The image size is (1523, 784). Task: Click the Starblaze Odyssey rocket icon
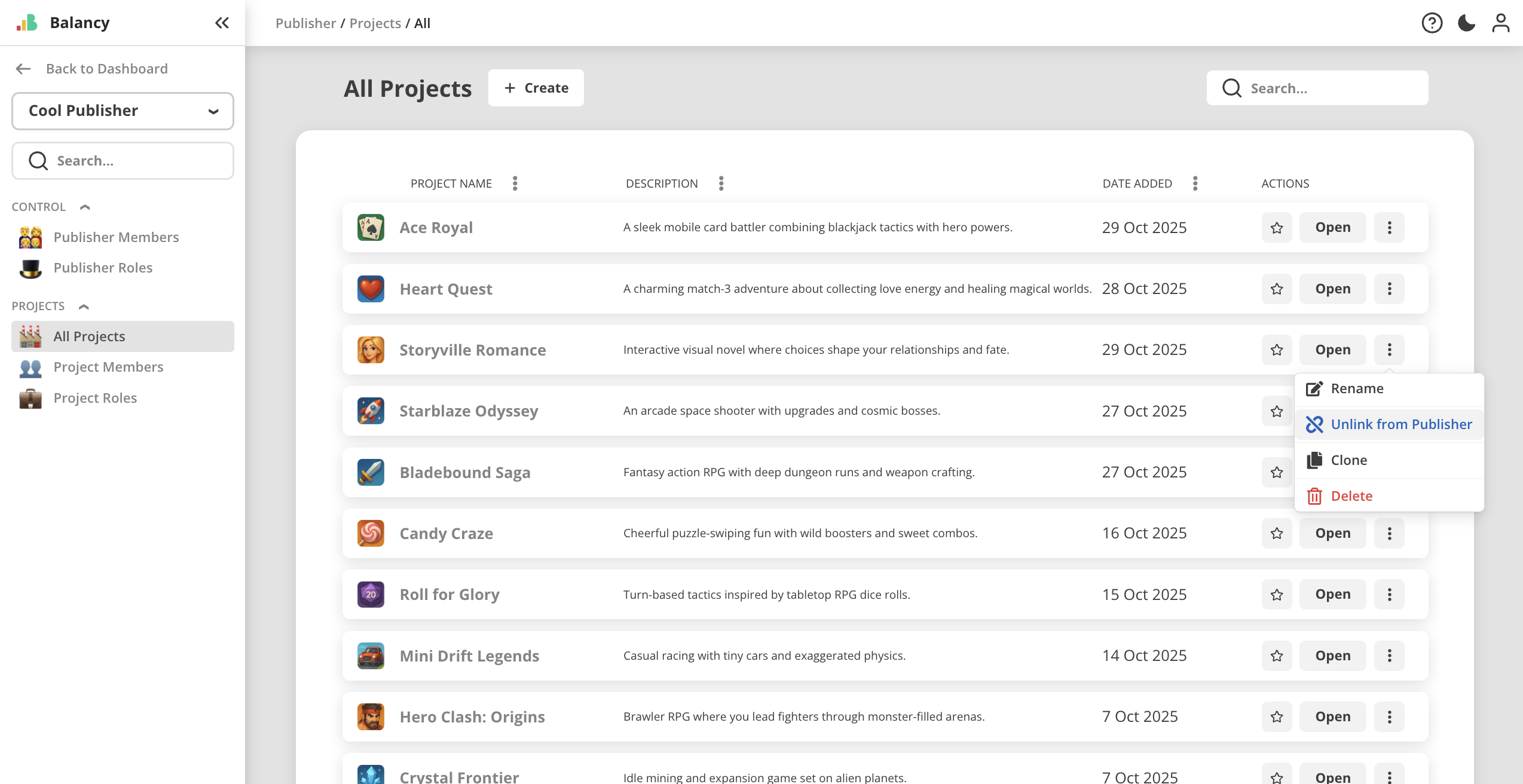click(x=371, y=411)
